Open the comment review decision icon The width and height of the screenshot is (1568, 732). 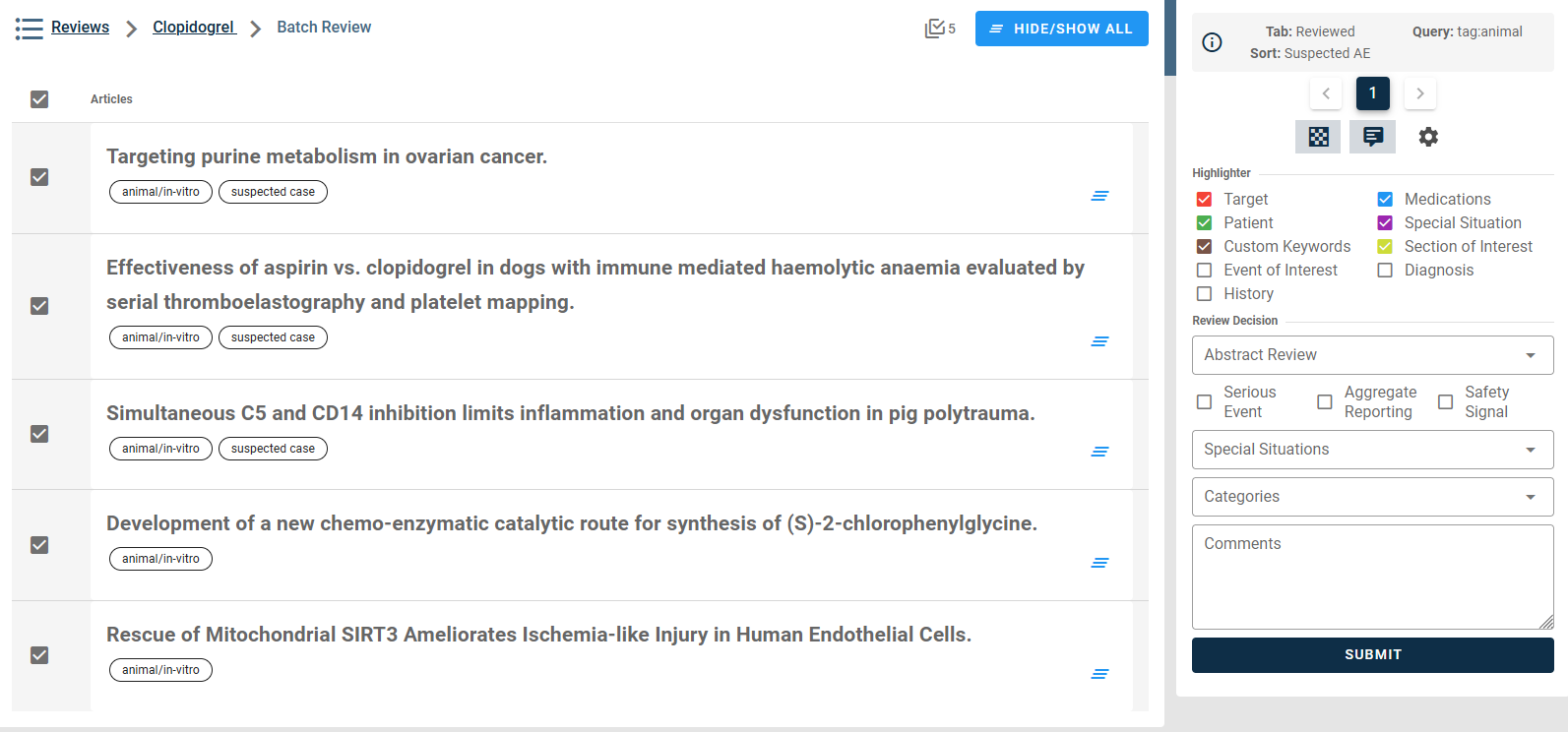click(1372, 137)
